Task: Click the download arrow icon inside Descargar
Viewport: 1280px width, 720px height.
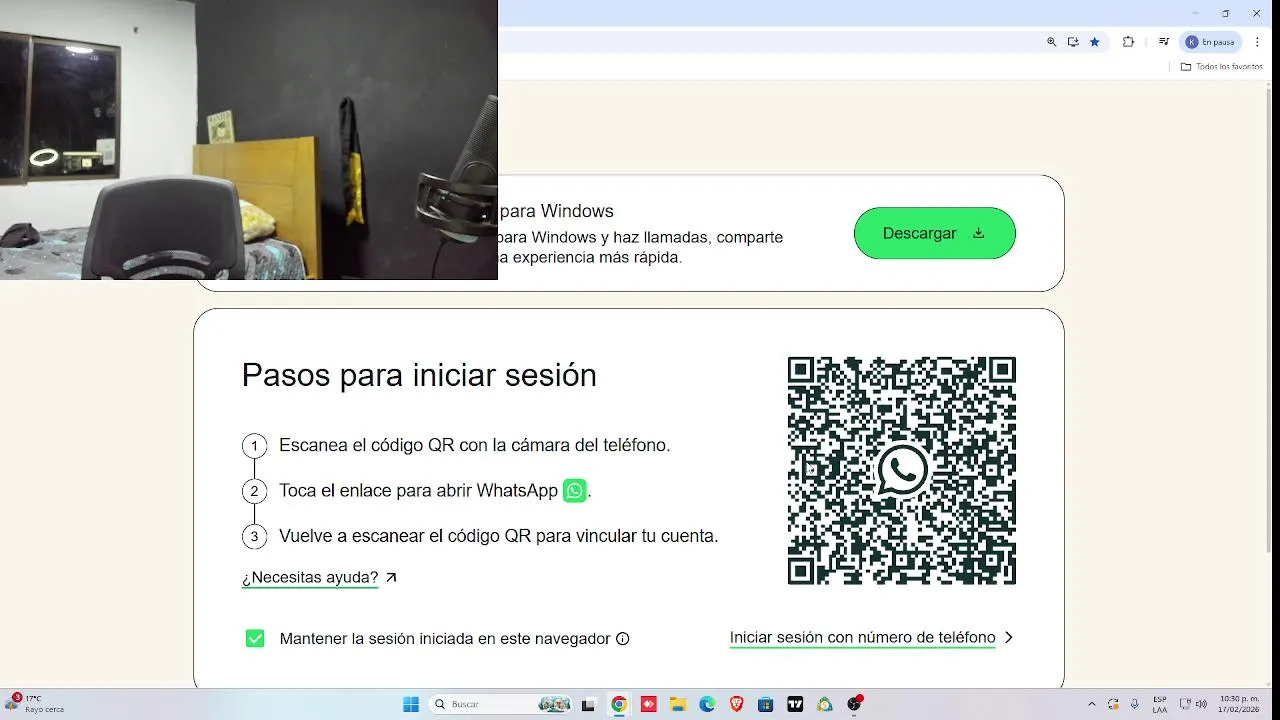Action: (x=978, y=233)
